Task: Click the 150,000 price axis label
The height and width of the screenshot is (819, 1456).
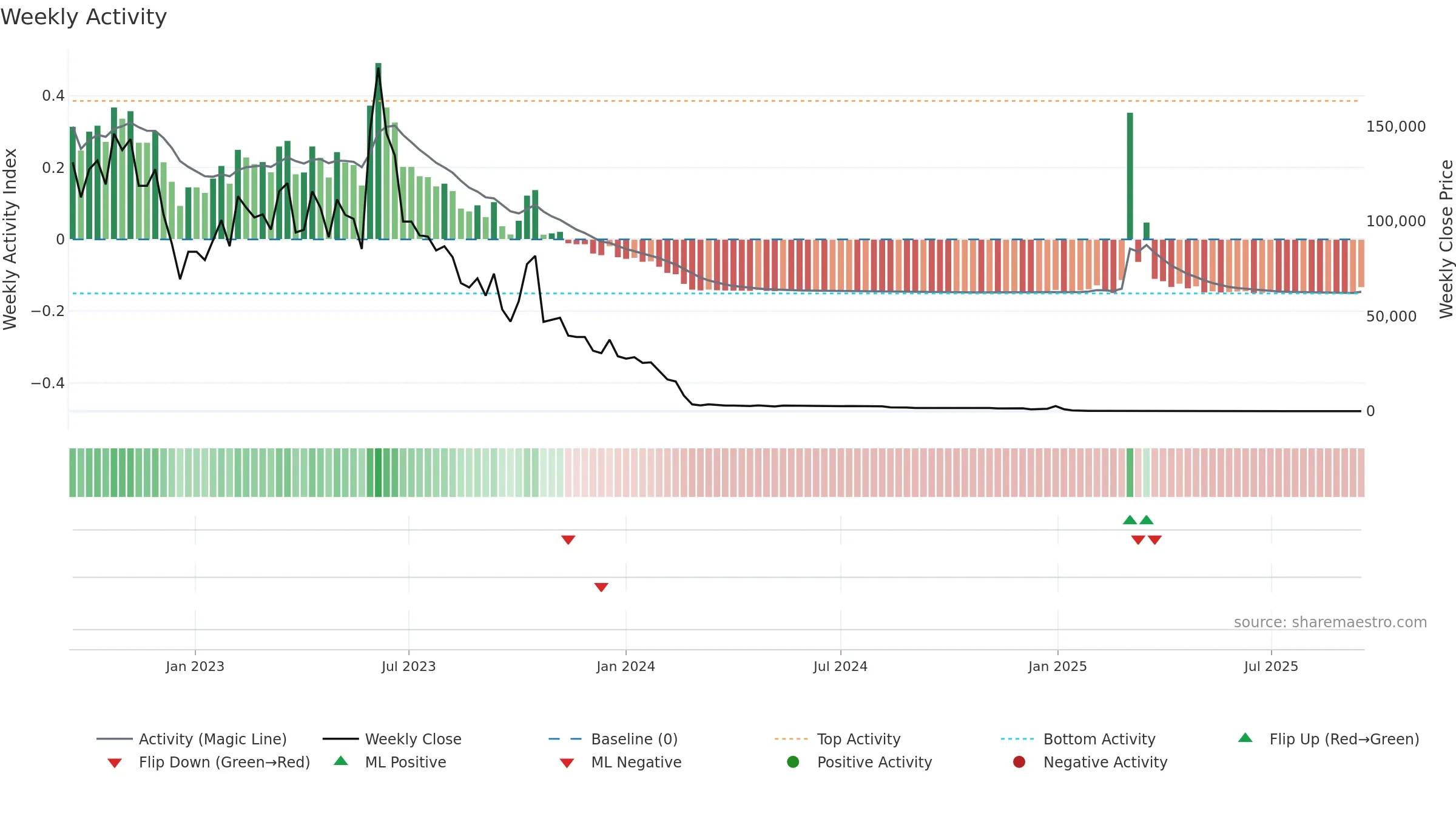Action: [x=1396, y=127]
